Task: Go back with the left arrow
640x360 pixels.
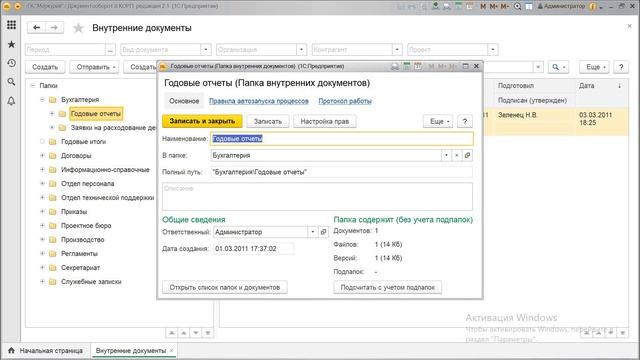Action: [36, 27]
